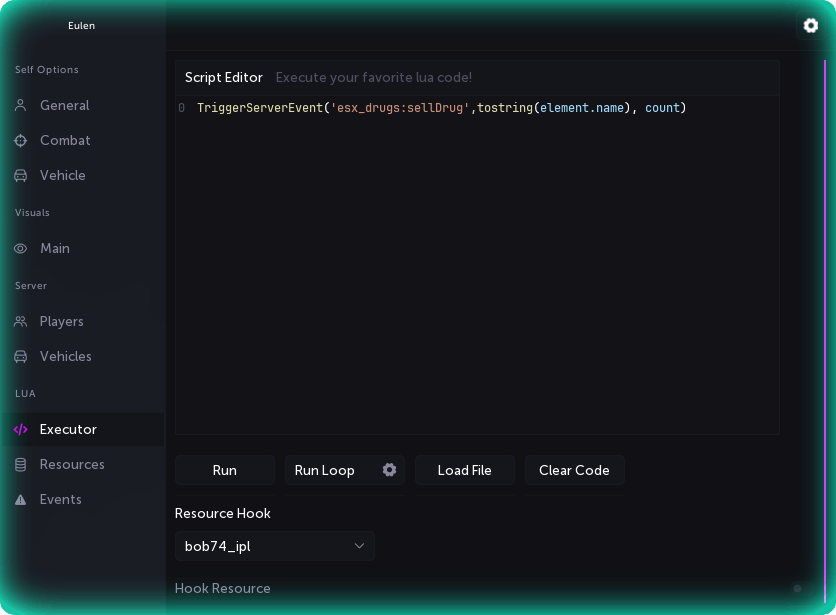Click the eye icon beside Main
The image size is (836, 615).
point(21,249)
